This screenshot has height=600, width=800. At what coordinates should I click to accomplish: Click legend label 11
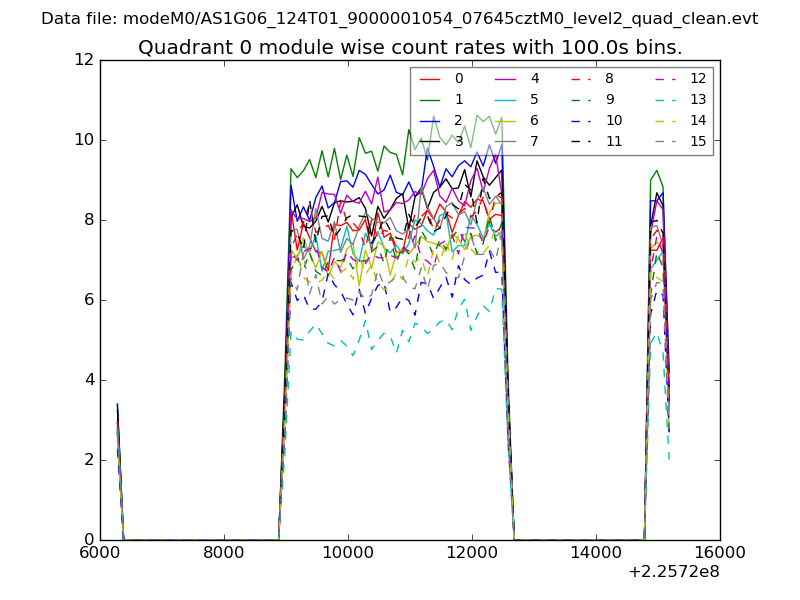tap(613, 141)
